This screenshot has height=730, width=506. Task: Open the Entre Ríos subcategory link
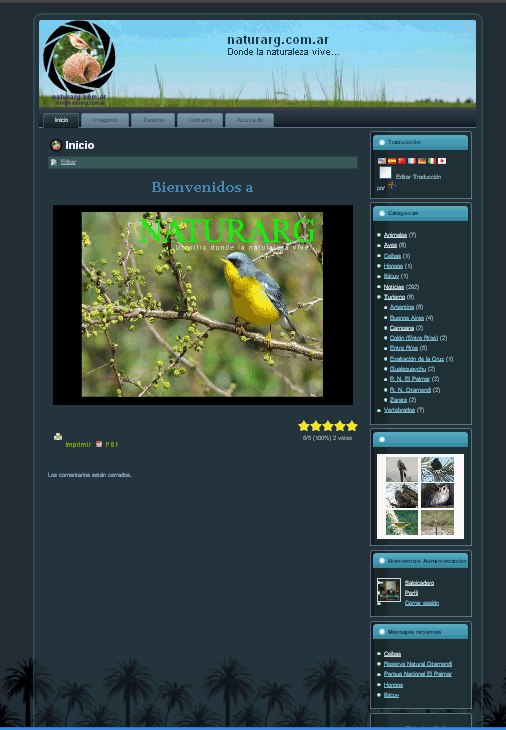(404, 348)
